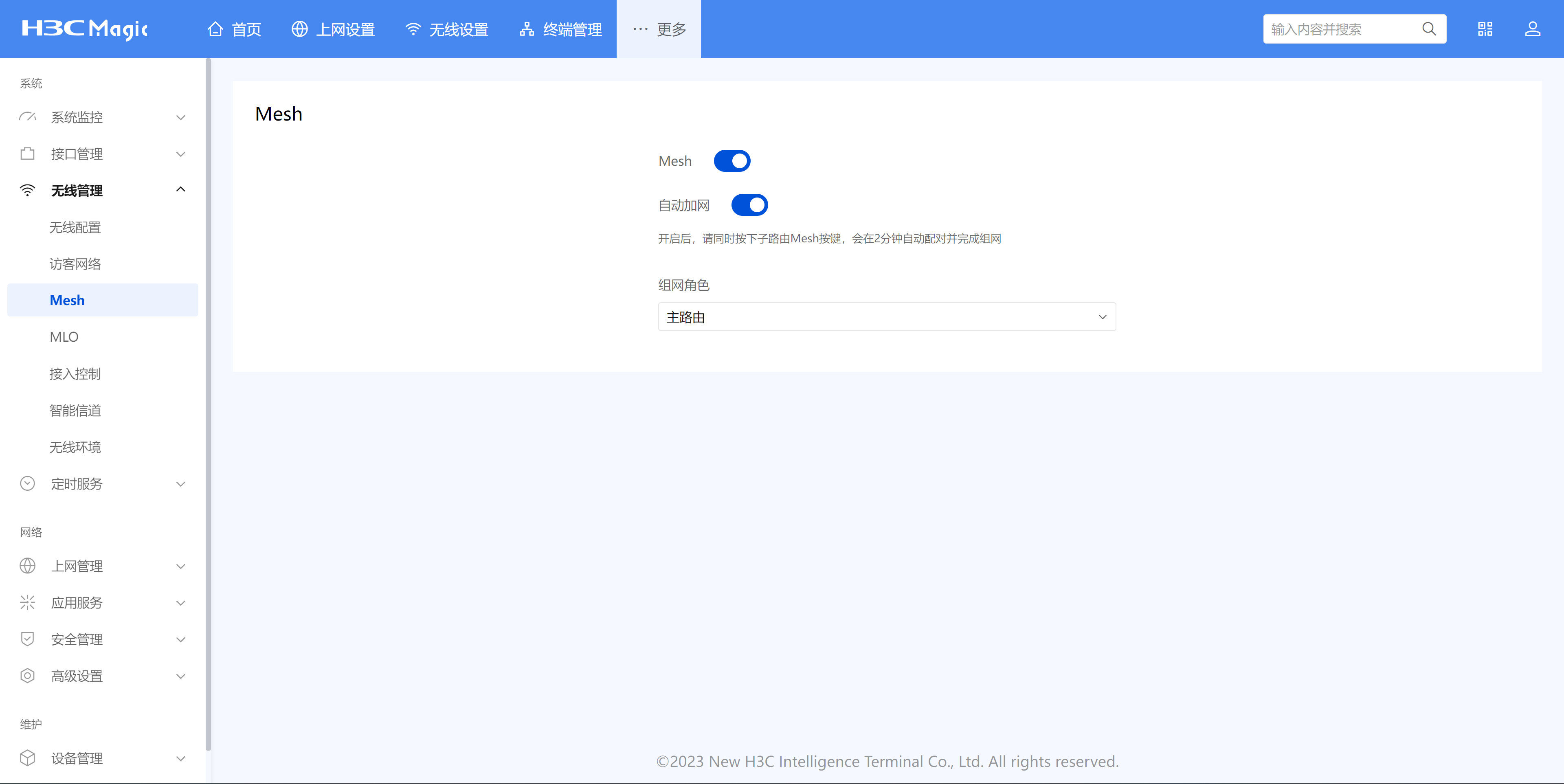Expand the 系统监控 section chevron
Viewport: 1564px width, 784px height.
click(x=180, y=117)
